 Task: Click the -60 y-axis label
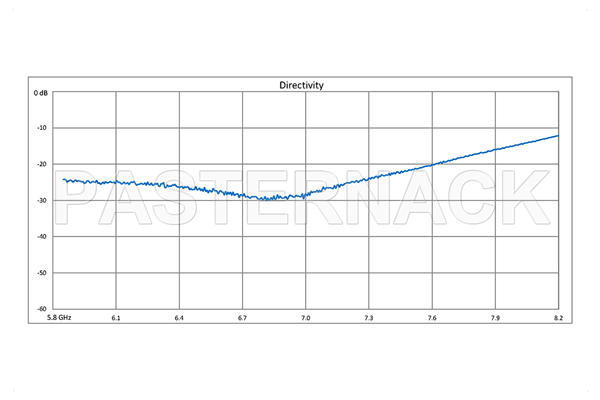coord(43,308)
